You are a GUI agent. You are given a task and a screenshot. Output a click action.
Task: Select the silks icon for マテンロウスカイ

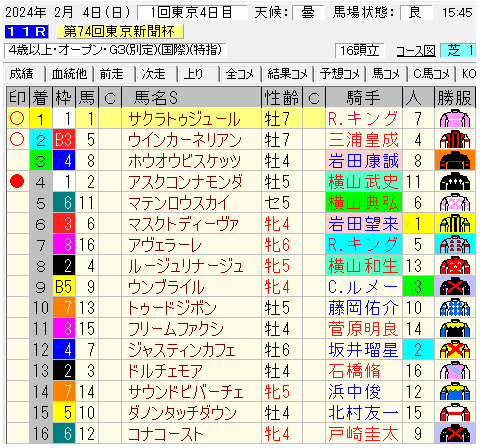click(x=455, y=203)
